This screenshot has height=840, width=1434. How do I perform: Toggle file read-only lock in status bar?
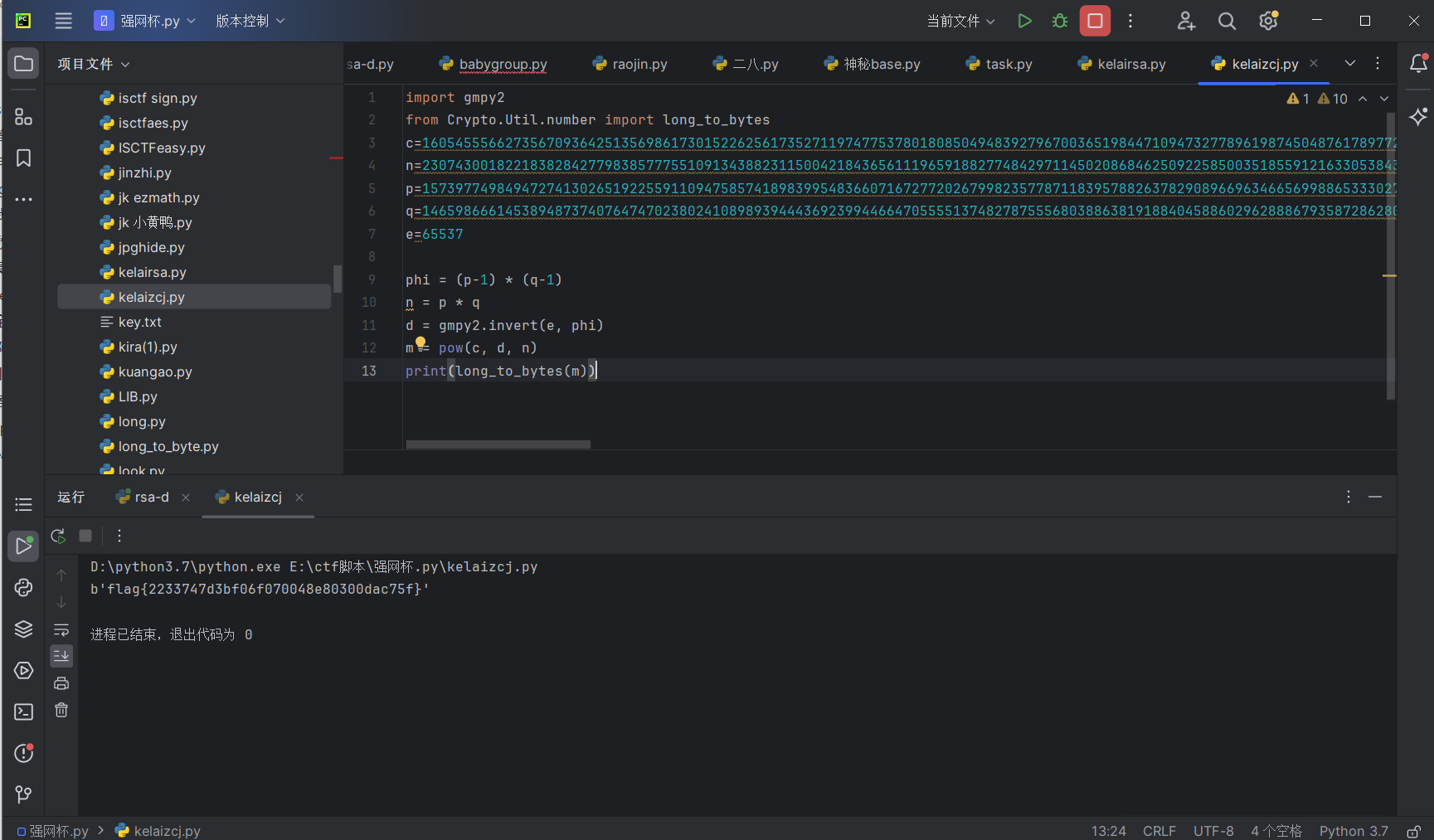tap(1414, 831)
